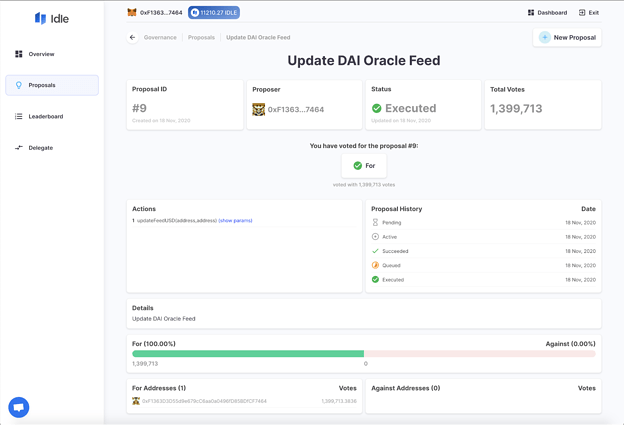The width and height of the screenshot is (624, 441).
Task: Open the chat support bubble
Action: [19, 408]
